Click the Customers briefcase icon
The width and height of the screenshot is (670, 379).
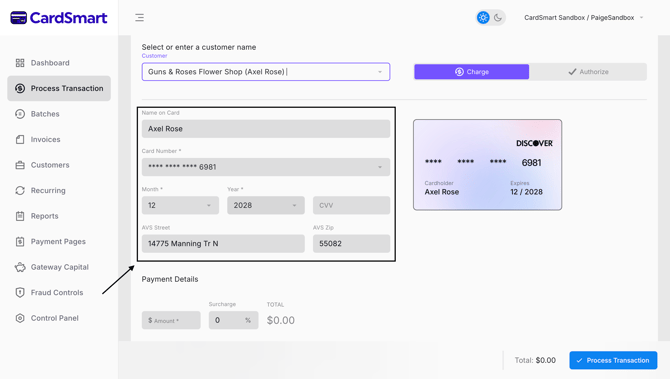[20, 165]
